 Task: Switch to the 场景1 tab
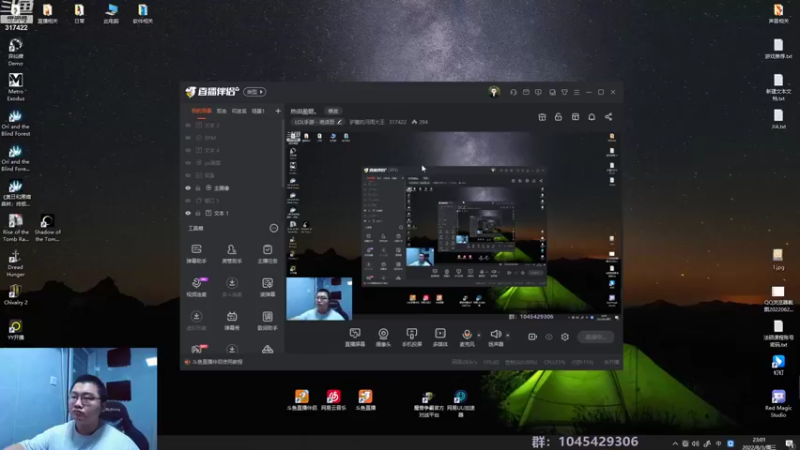pos(258,111)
